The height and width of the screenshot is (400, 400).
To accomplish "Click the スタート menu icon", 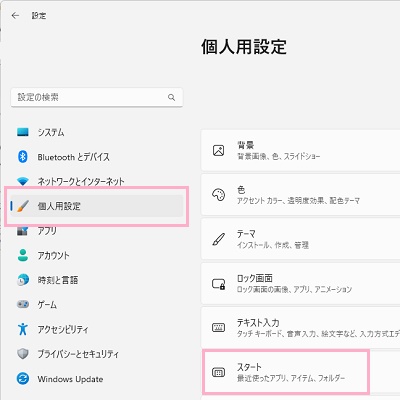I will tap(218, 372).
